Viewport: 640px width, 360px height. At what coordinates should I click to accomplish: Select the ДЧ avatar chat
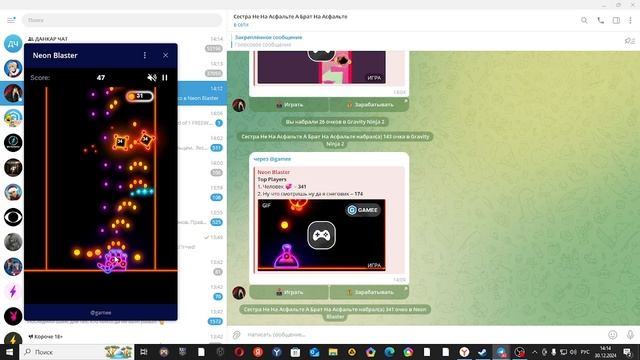tap(13, 44)
